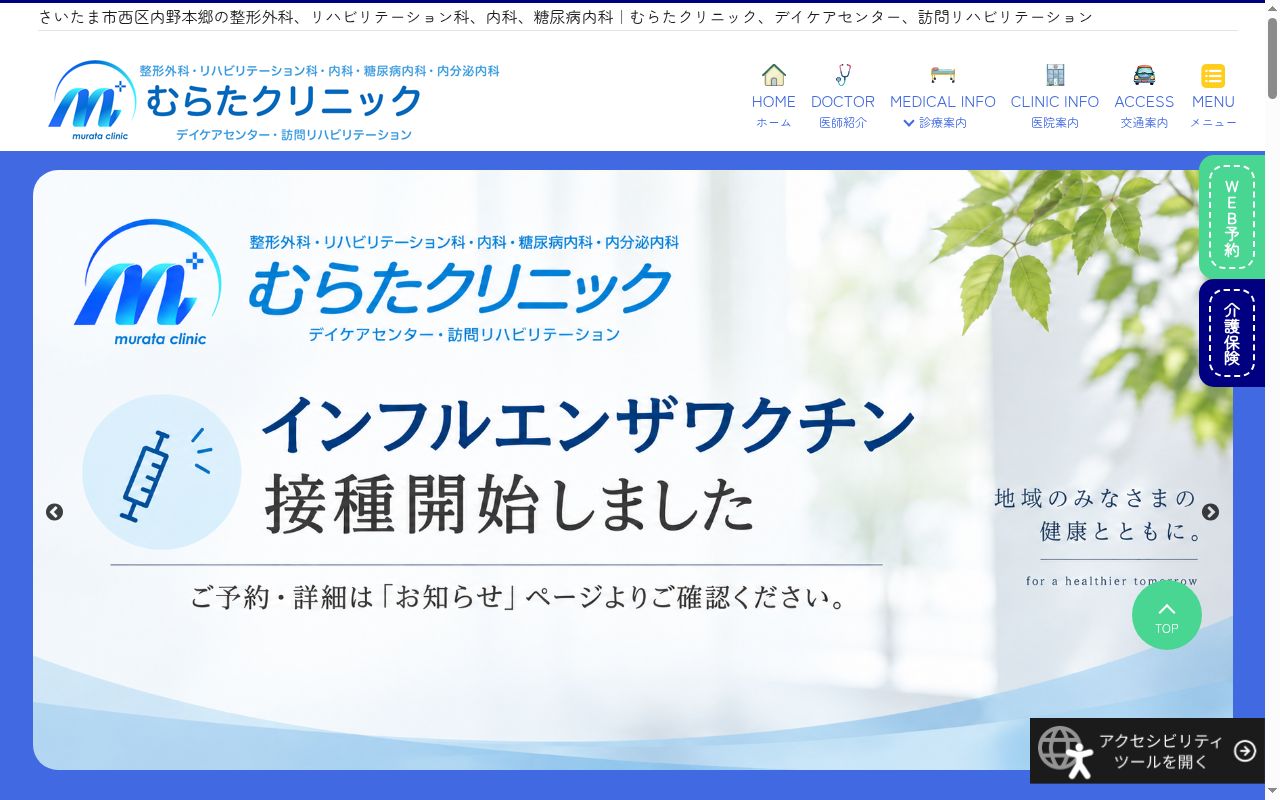Show previous slide with left arrow
This screenshot has width=1280, height=800.
(x=54, y=512)
